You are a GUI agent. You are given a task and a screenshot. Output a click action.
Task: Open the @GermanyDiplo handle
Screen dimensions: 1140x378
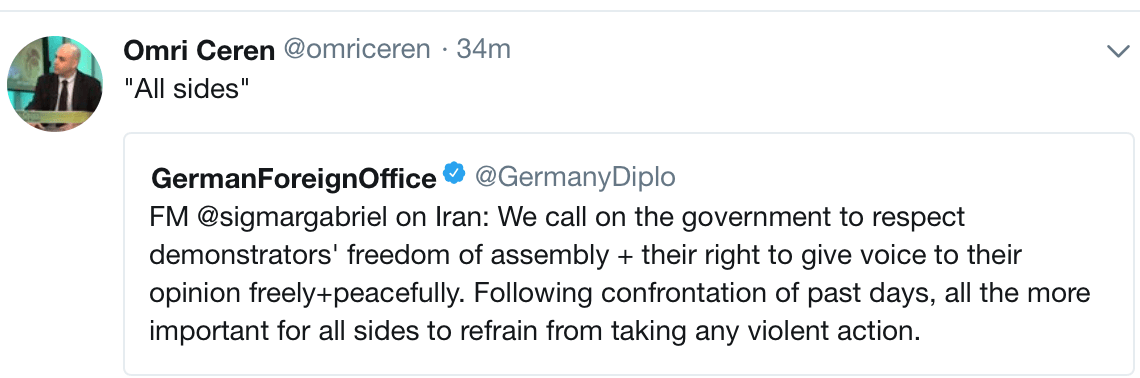coord(575,177)
